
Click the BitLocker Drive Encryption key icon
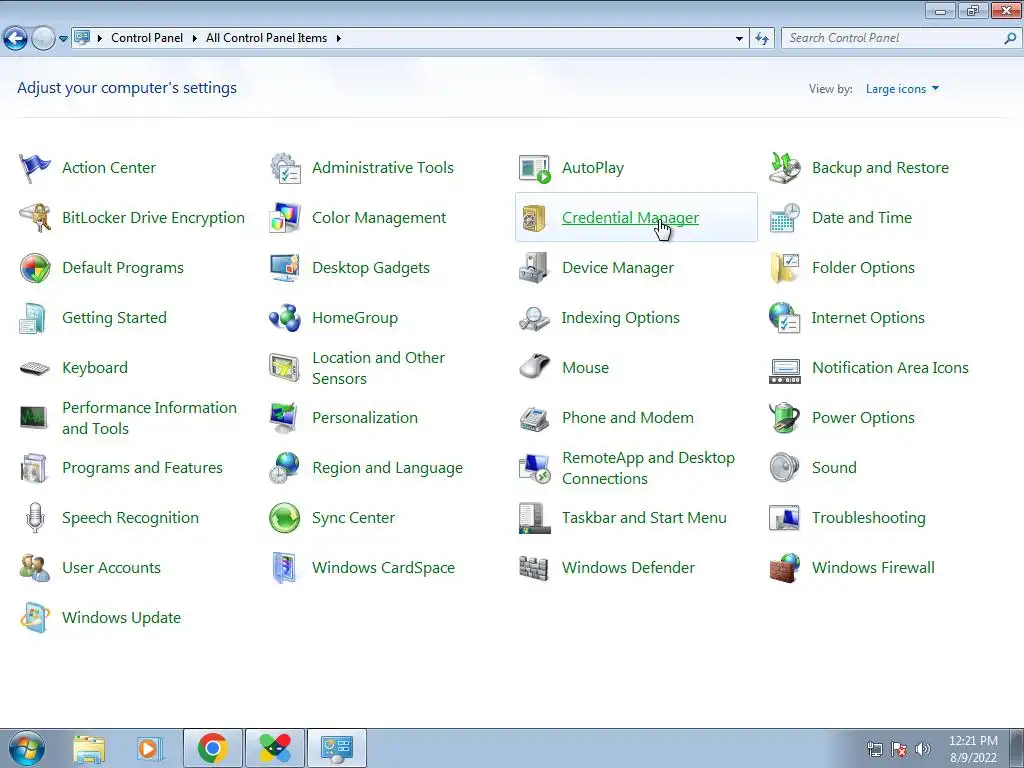[35, 217]
